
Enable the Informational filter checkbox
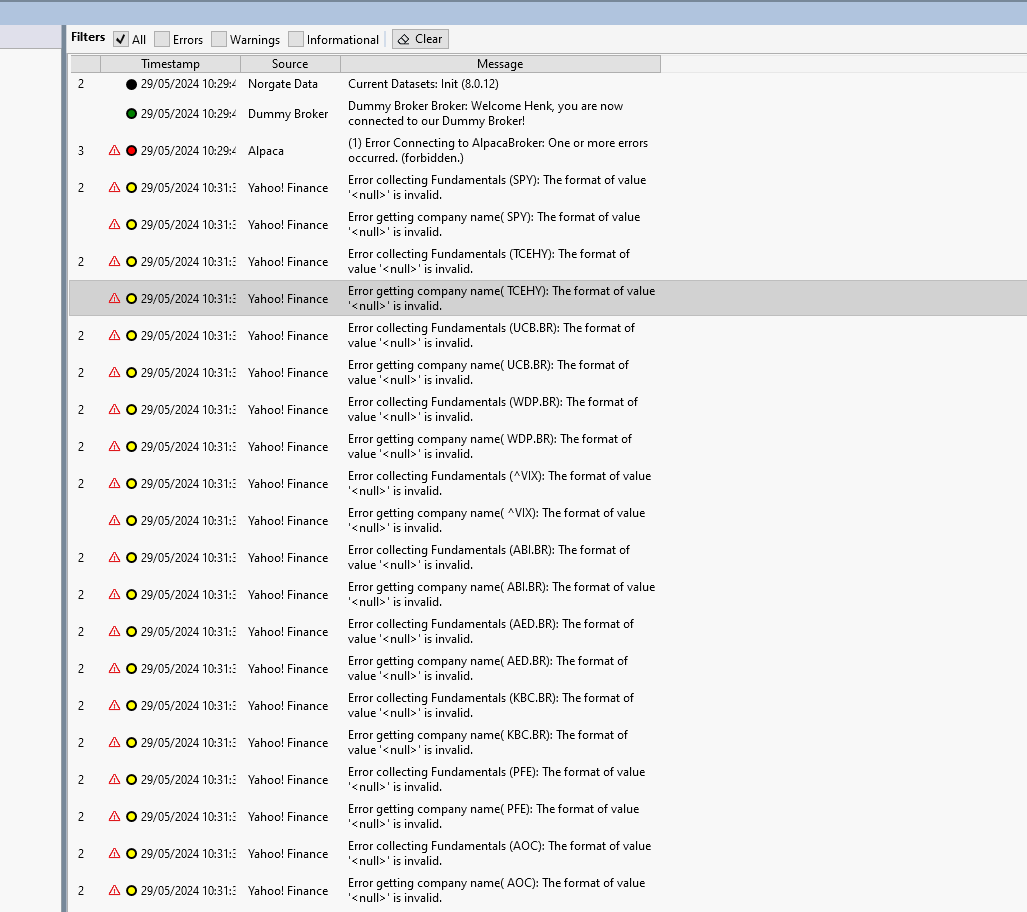click(x=296, y=39)
